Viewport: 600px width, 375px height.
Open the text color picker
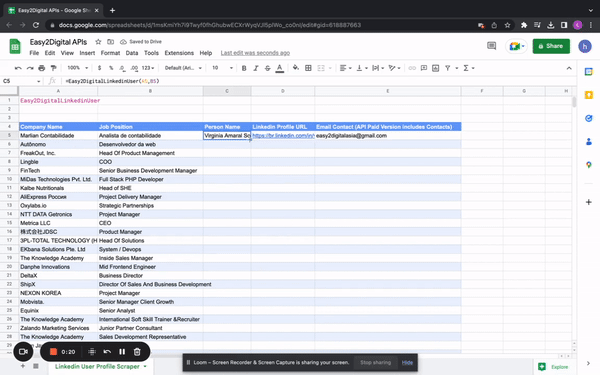(x=280, y=68)
